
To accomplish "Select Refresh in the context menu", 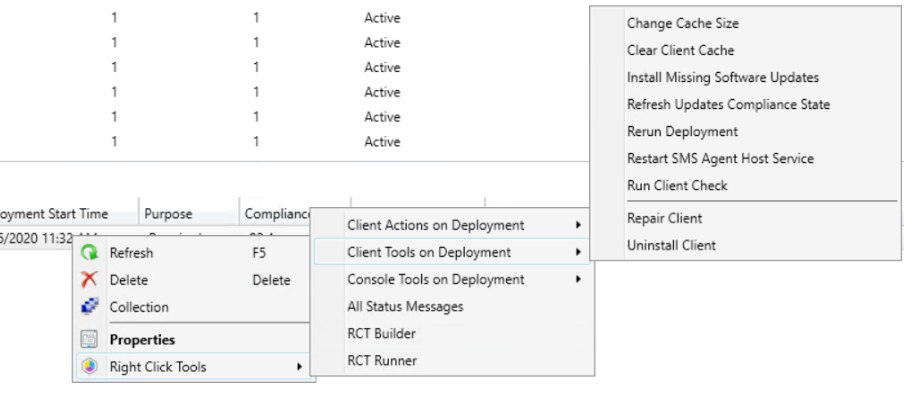I will [x=194, y=253].
